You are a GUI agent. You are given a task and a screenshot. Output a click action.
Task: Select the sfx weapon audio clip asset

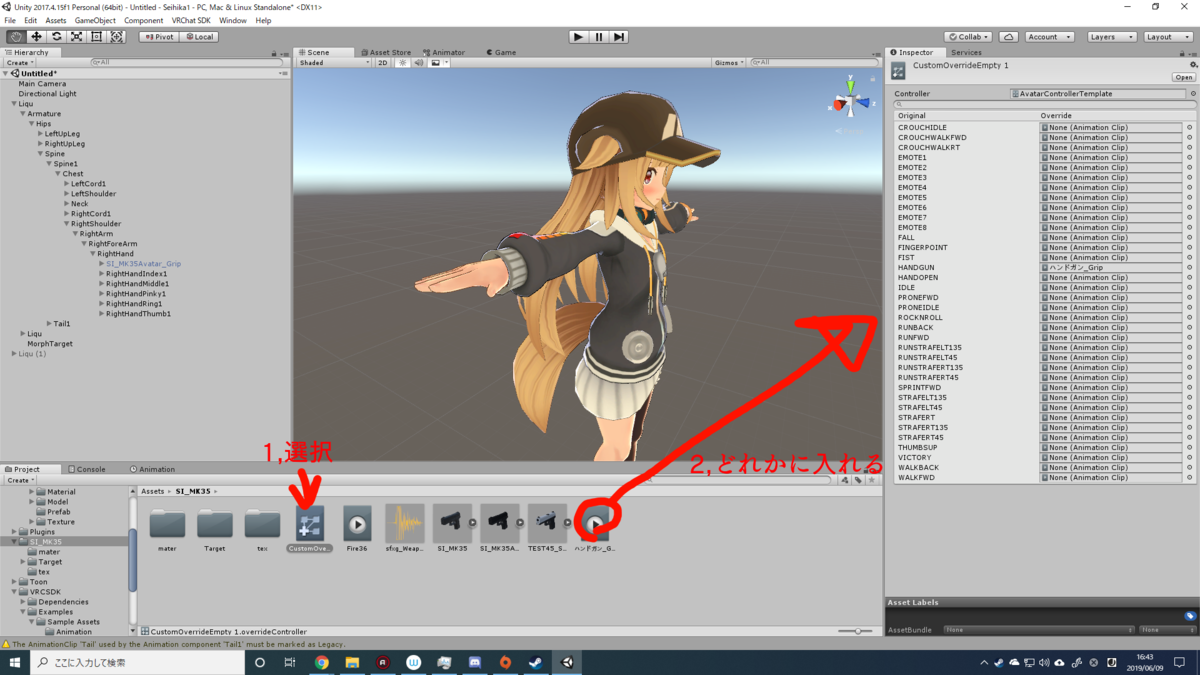click(404, 529)
